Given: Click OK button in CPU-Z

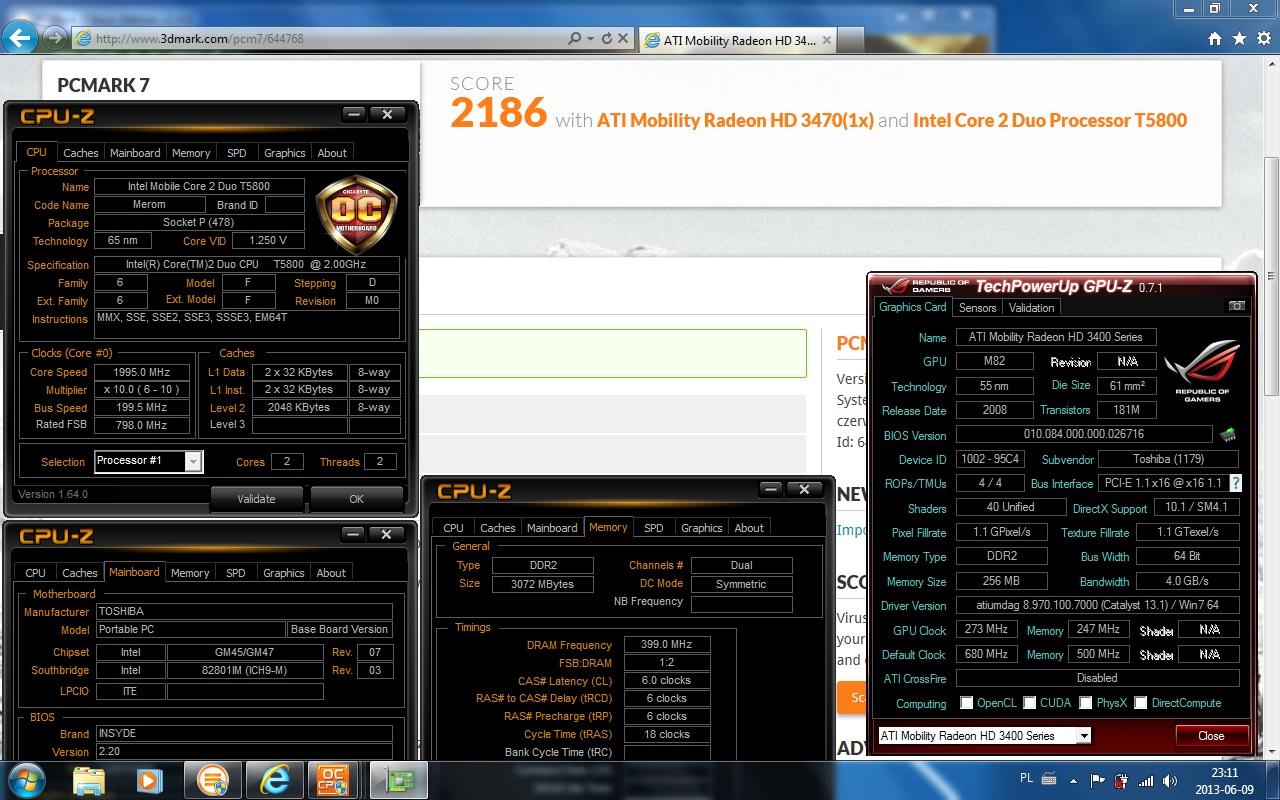Looking at the screenshot, I should tap(356, 498).
